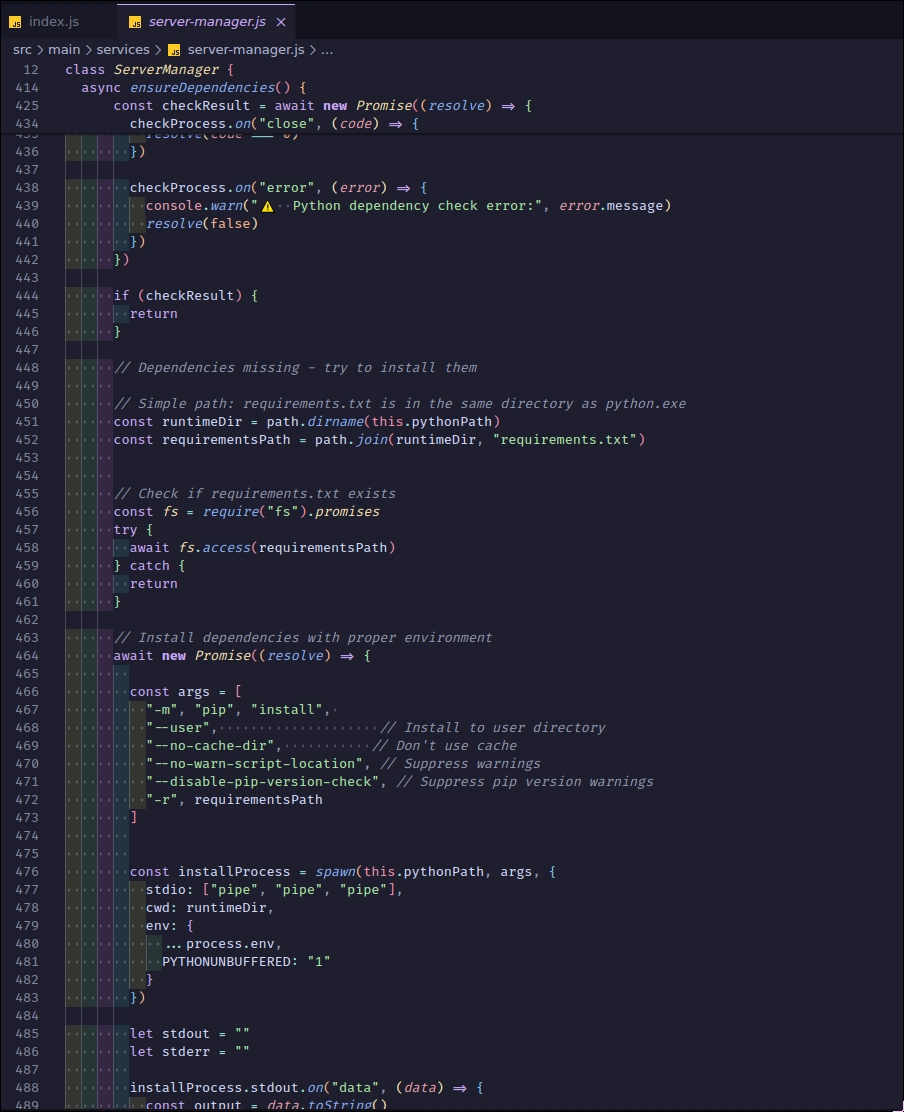904x1112 pixels.
Task: Jump to sticky header "class ServerManager"
Action: pyautogui.click(x=148, y=70)
